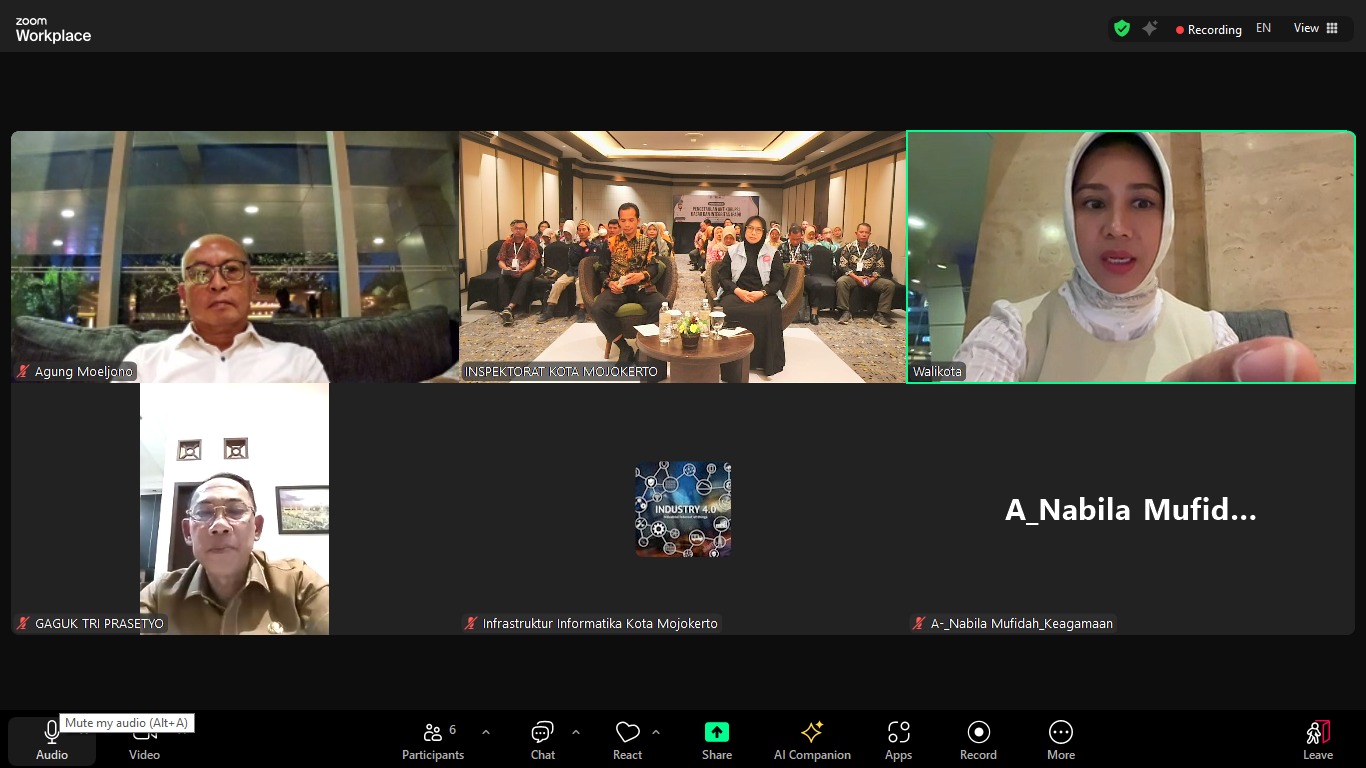Click the EN language button
Viewport: 1366px width, 768px height.
pos(1263,29)
